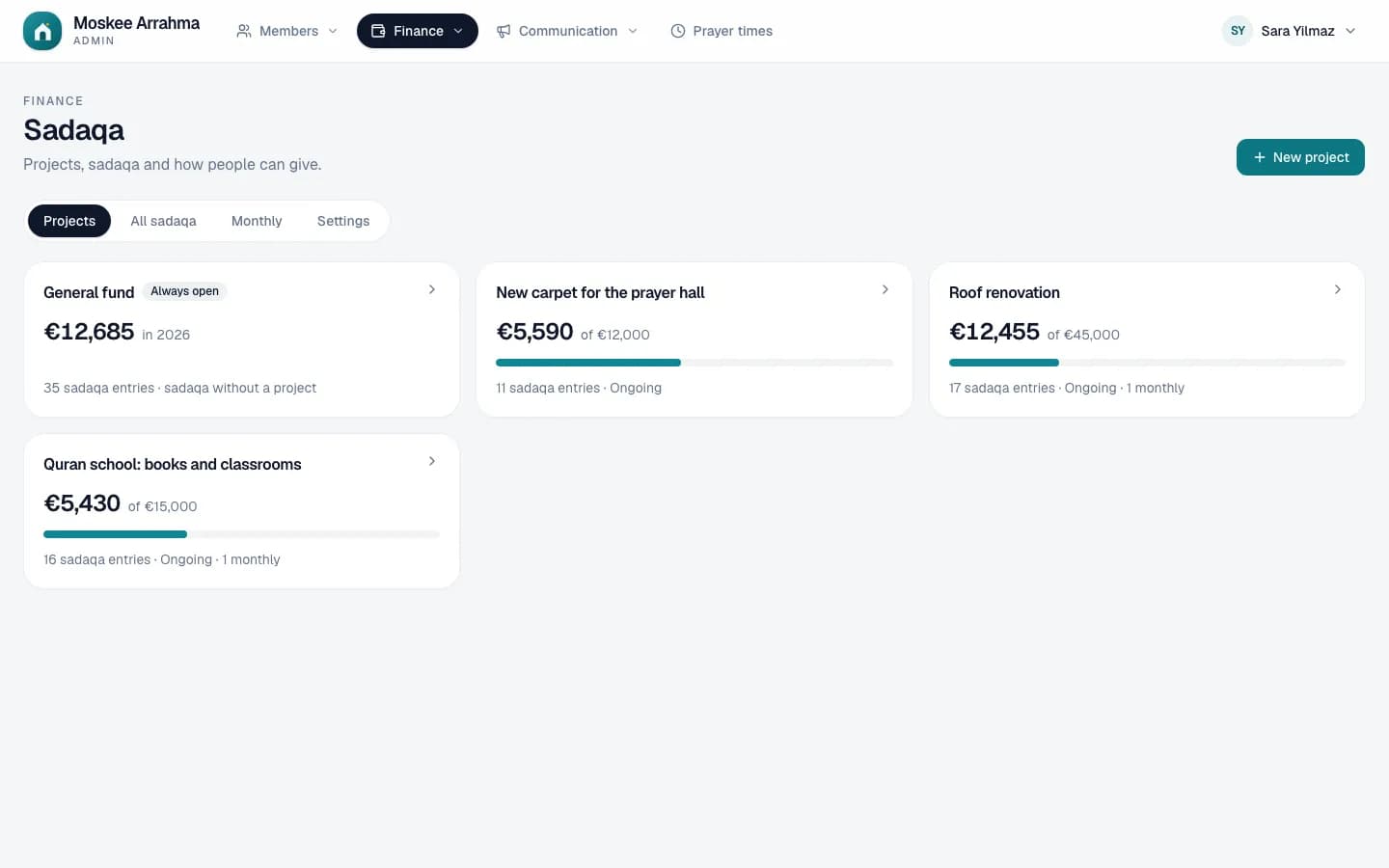The image size is (1389, 868).
Task: Click the Members people icon
Action: pyautogui.click(x=244, y=31)
